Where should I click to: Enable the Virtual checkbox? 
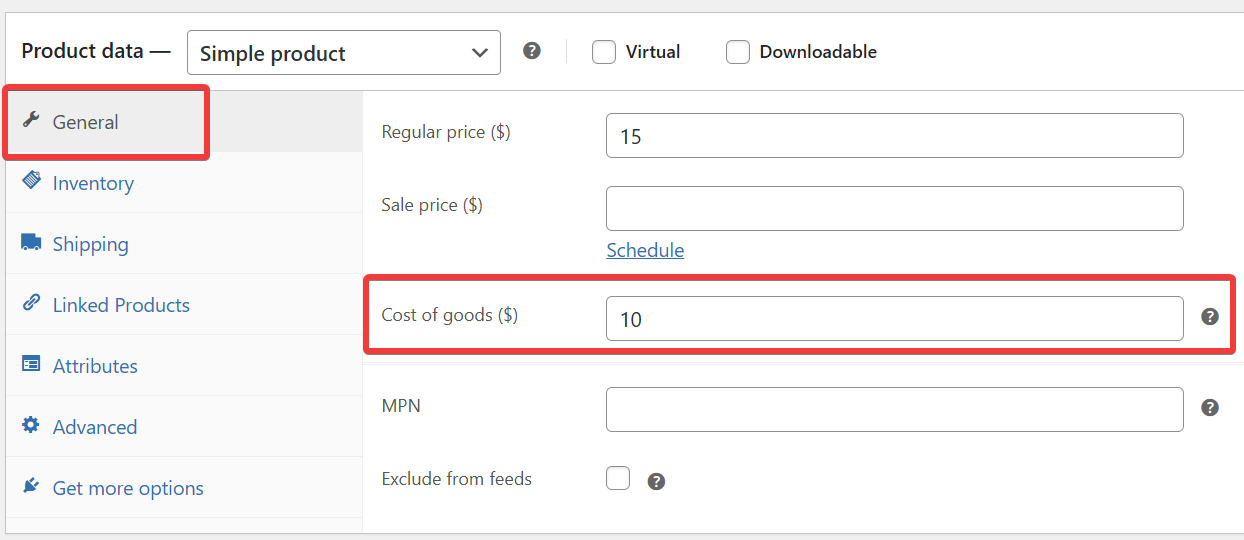(604, 52)
